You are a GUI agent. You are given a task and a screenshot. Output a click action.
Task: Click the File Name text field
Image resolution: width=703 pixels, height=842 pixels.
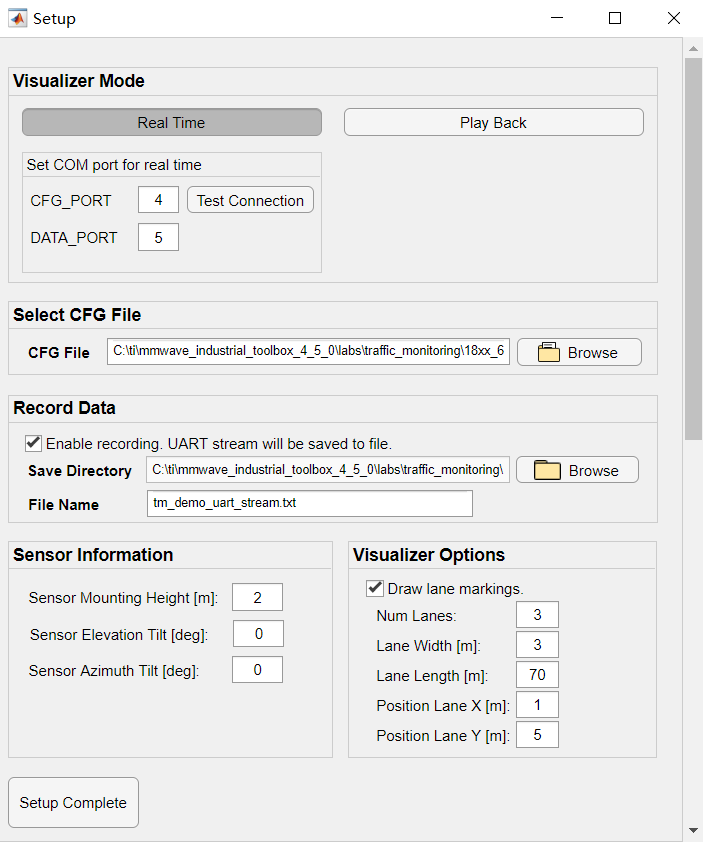pyautogui.click(x=310, y=503)
